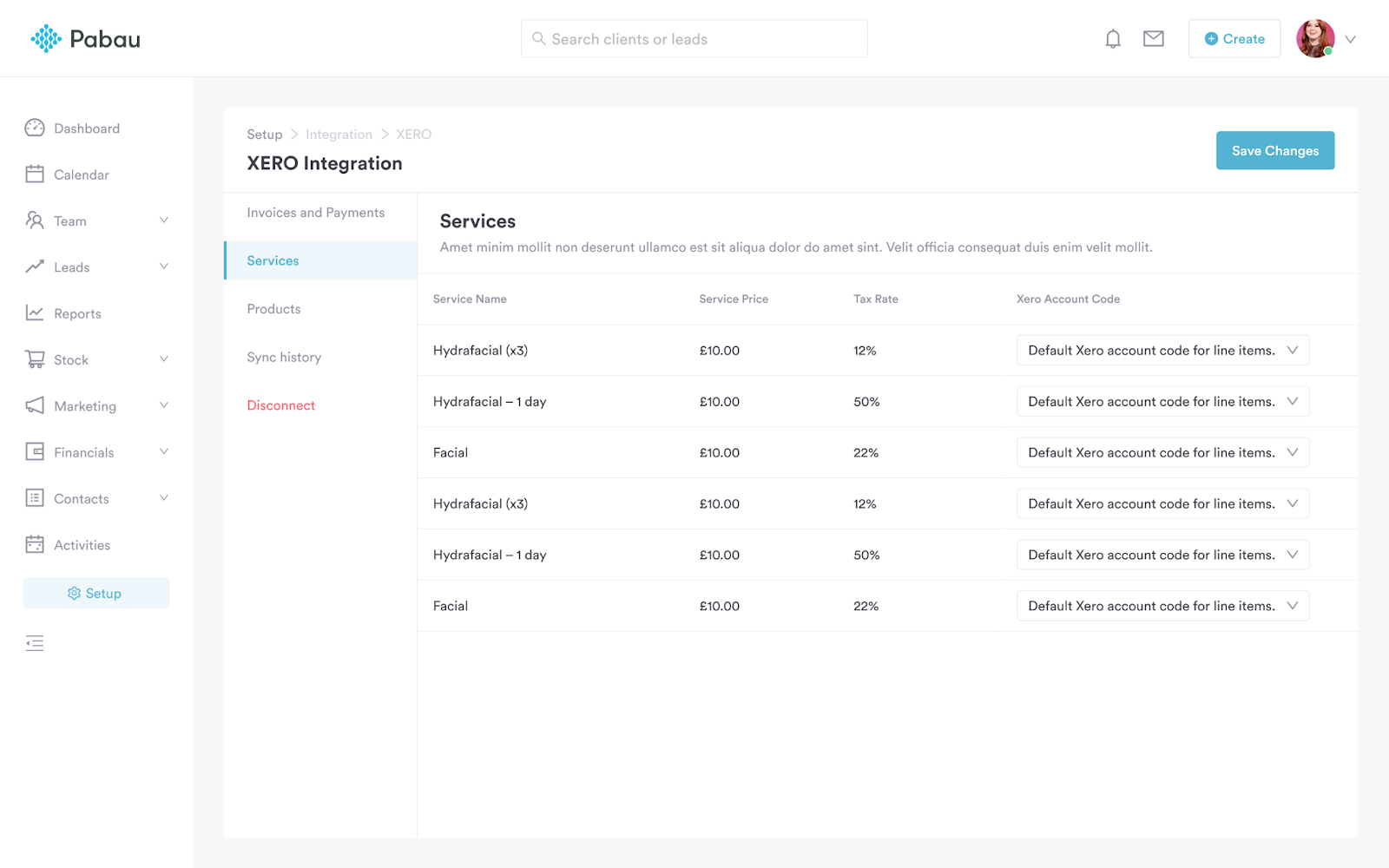The height and width of the screenshot is (868, 1389).
Task: Expand the Financials submenu chevron
Action: pos(164,452)
